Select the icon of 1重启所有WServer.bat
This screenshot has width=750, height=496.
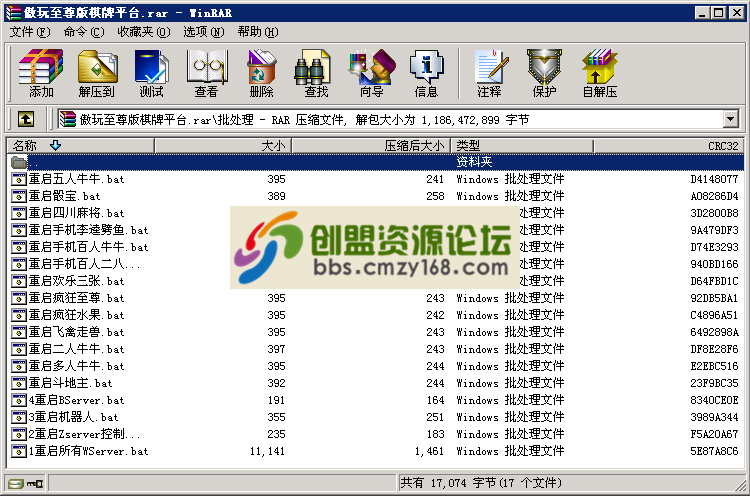click(x=19, y=451)
